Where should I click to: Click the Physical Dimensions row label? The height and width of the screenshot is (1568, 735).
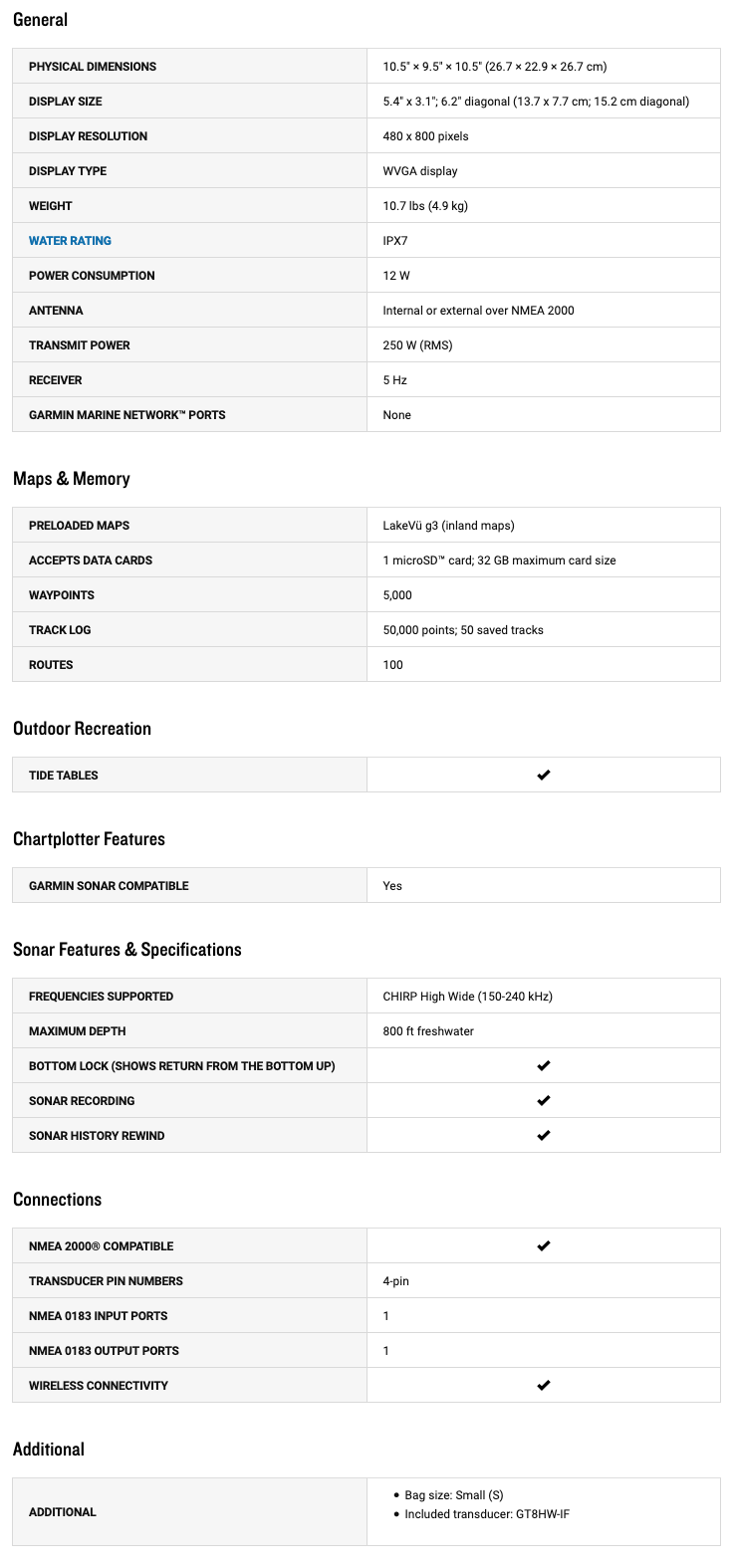(x=93, y=67)
